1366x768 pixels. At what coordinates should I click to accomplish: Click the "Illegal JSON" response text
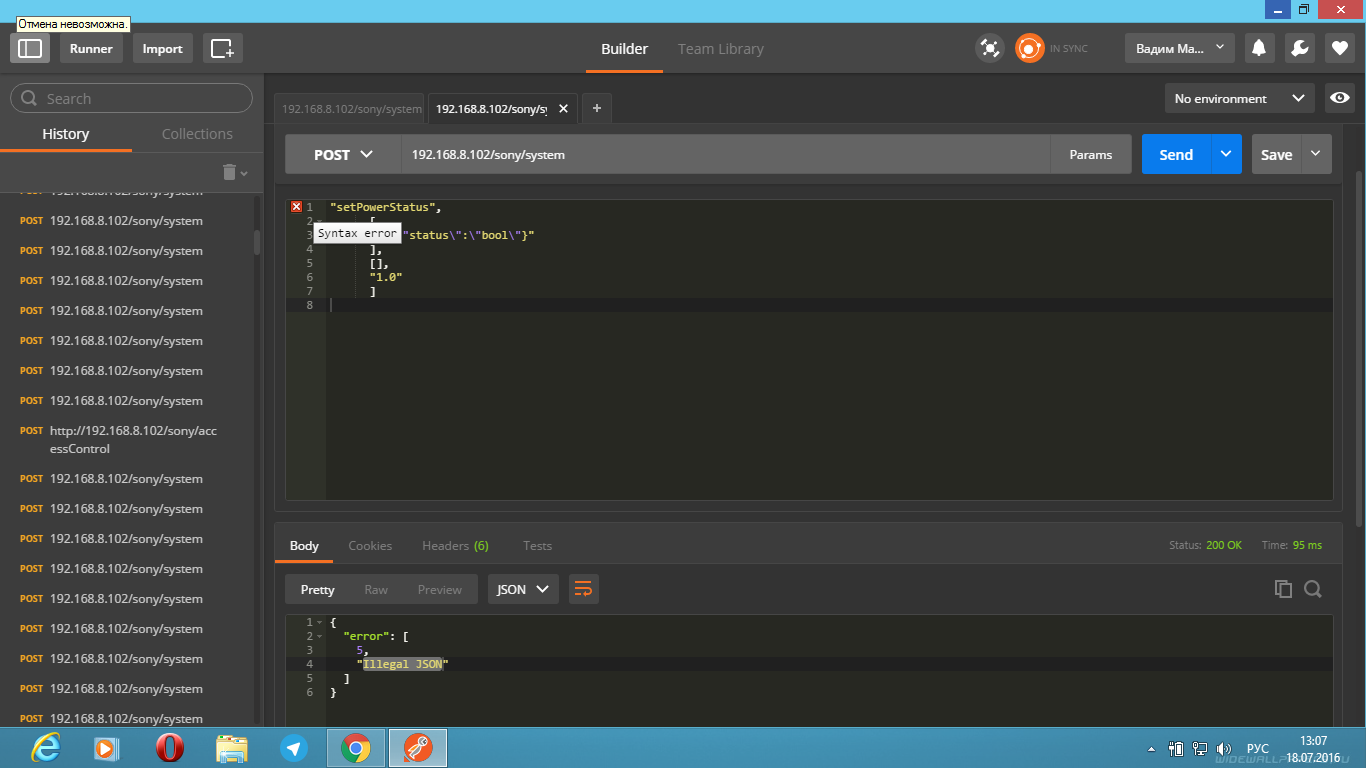tap(402, 664)
